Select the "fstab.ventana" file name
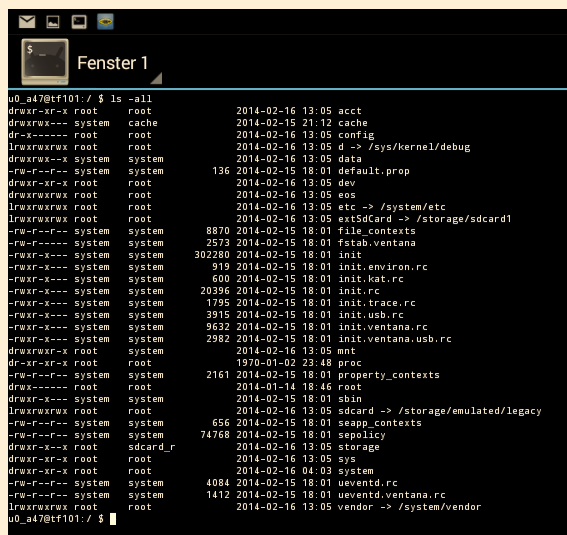 point(376,243)
